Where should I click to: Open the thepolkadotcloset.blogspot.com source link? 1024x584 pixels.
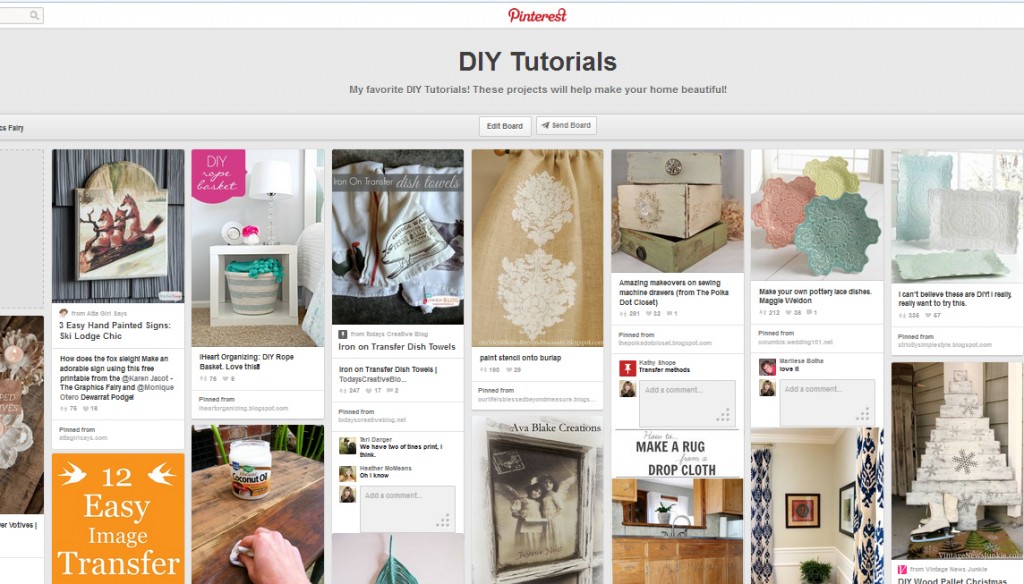point(665,343)
